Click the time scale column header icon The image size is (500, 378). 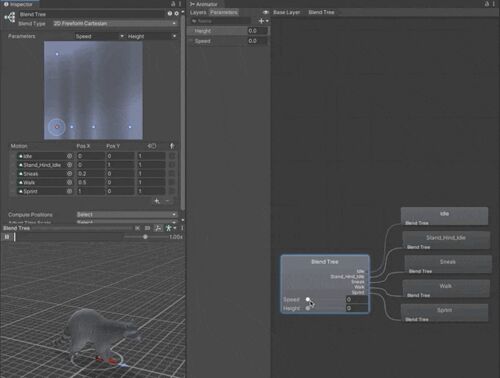click(x=152, y=146)
